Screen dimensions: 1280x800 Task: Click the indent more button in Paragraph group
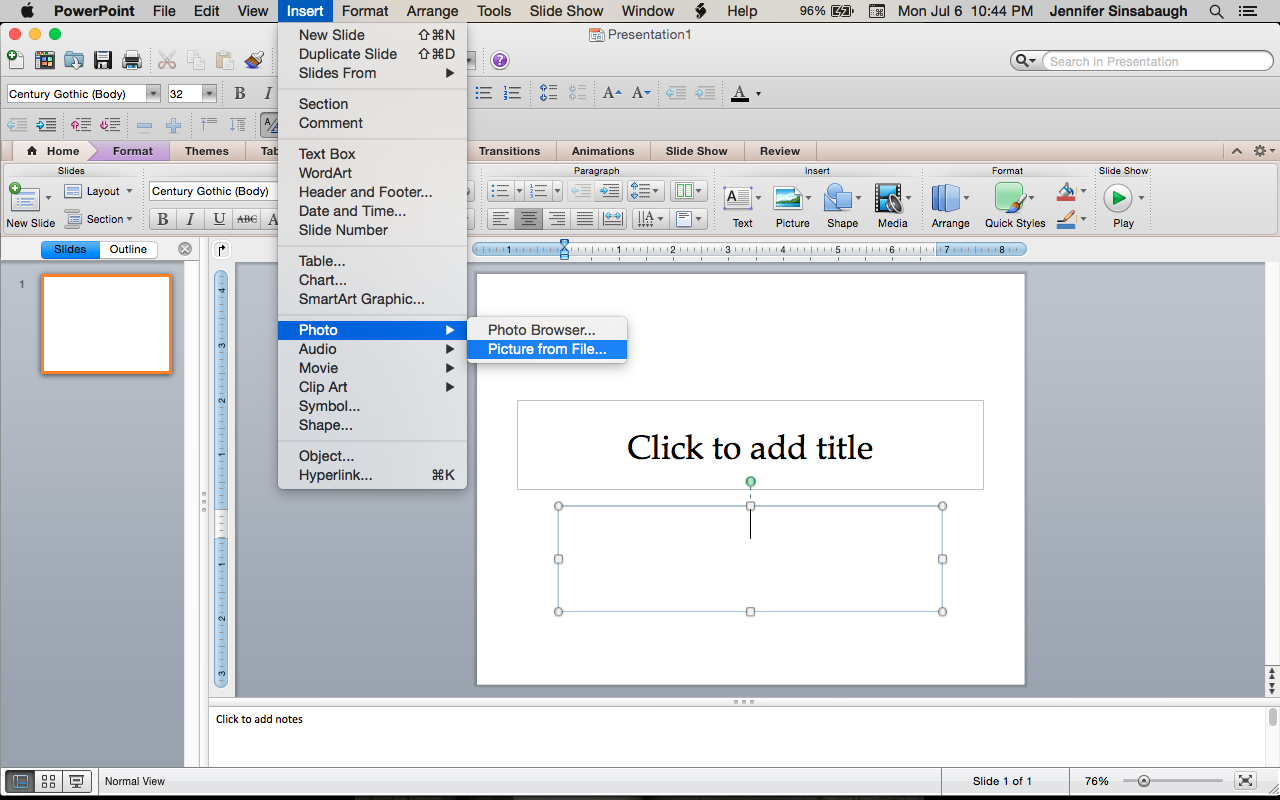pos(608,191)
